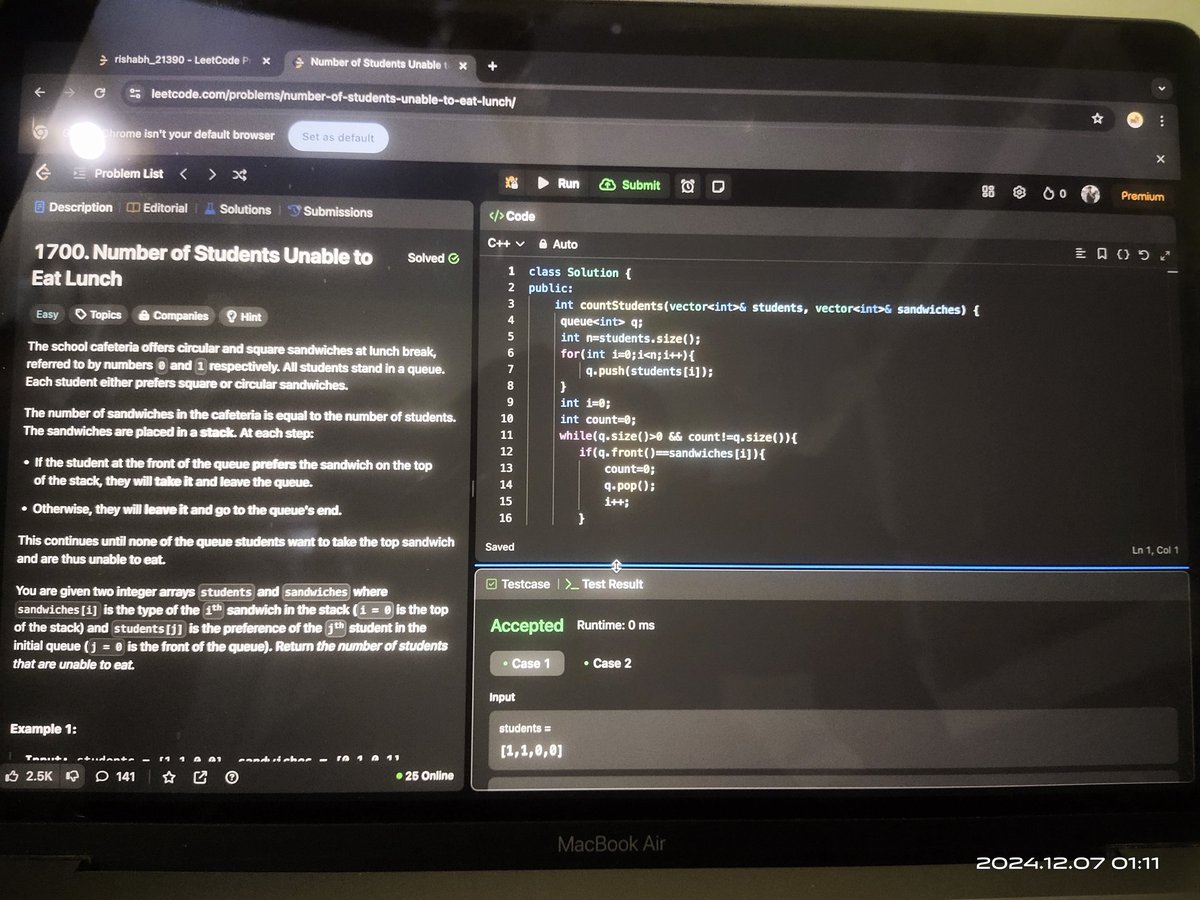Click the students input value [1,1,0,0]
1200x900 pixels.
click(x=531, y=750)
